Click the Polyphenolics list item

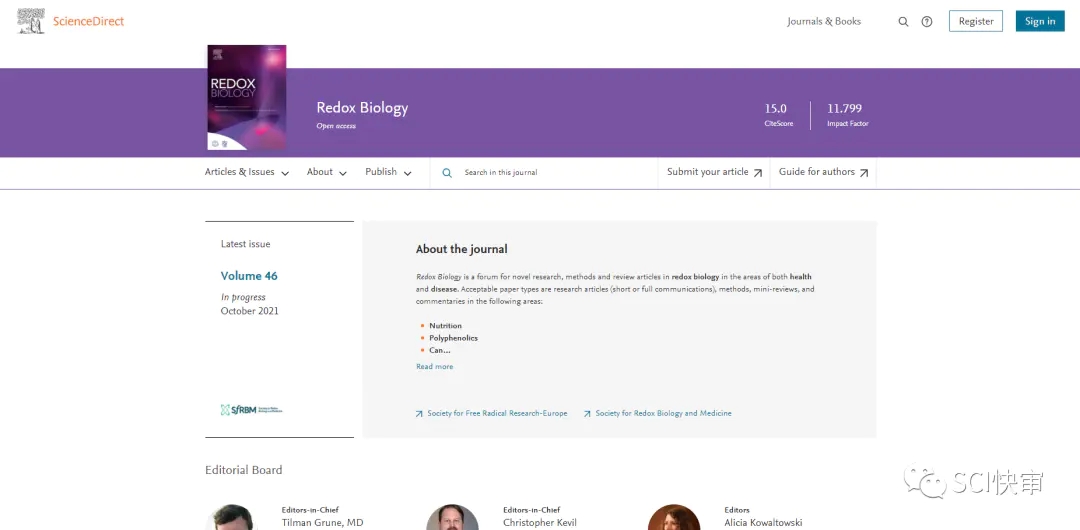point(453,338)
